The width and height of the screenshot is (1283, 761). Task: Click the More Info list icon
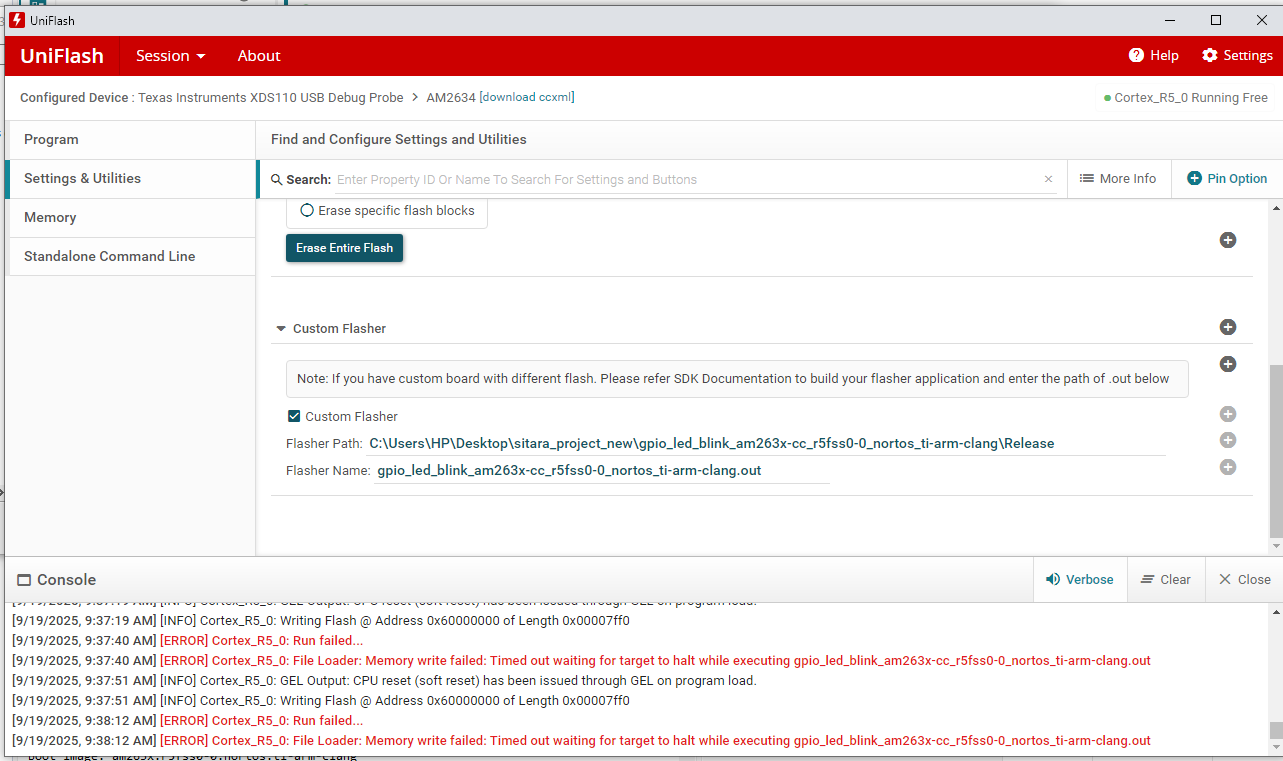tap(1087, 178)
